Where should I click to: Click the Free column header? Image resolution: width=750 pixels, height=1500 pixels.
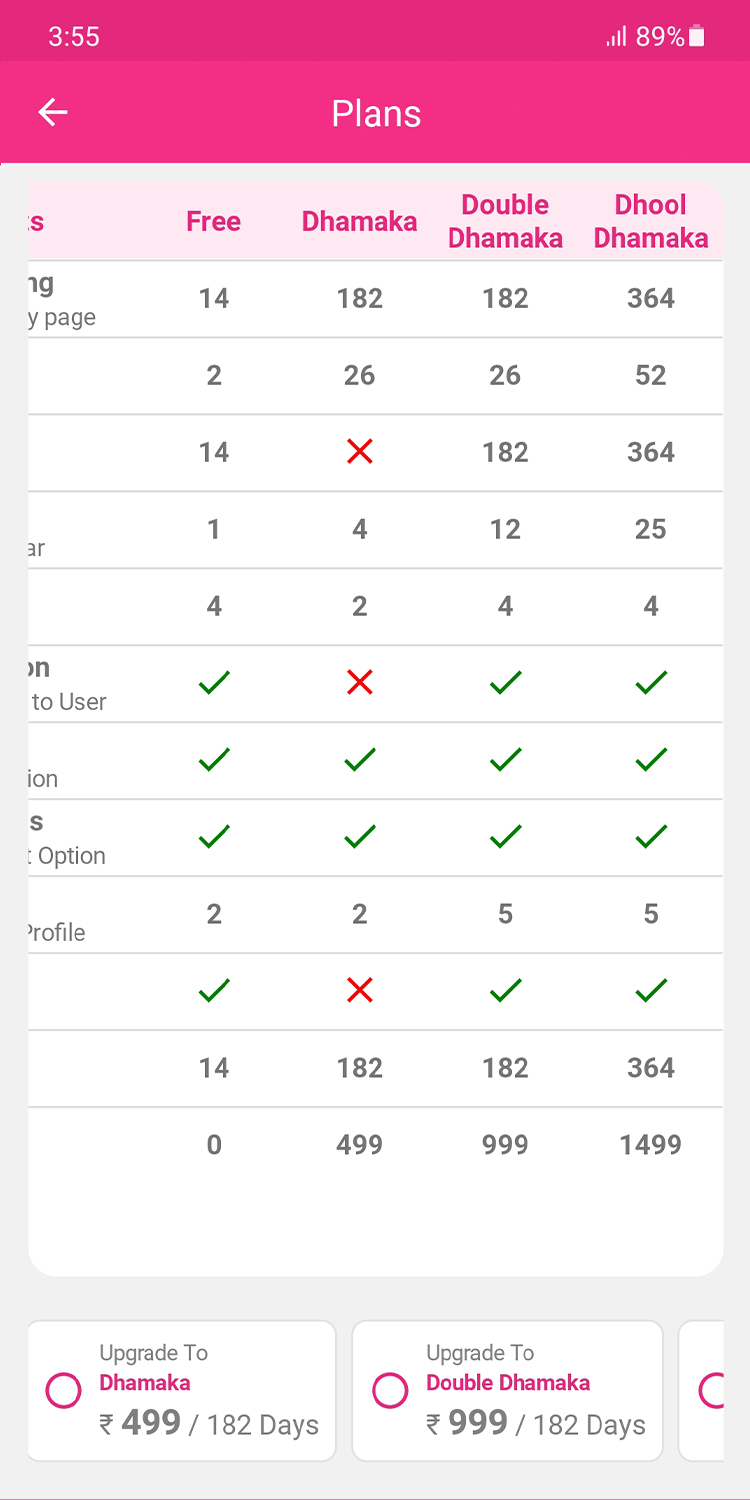tap(213, 221)
